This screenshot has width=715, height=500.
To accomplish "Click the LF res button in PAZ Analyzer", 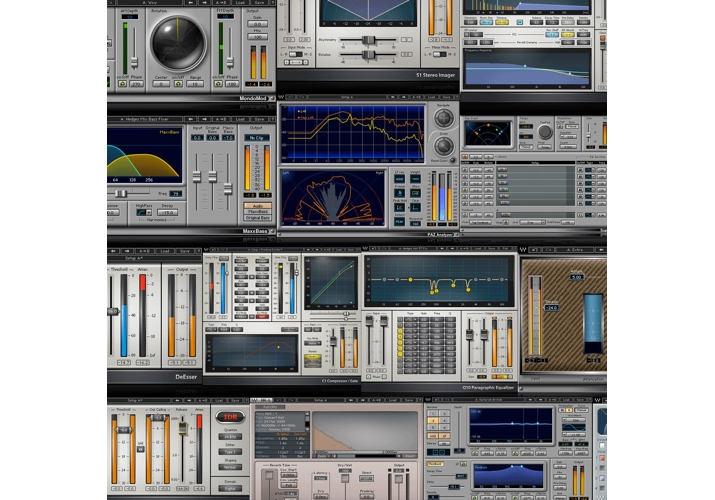I will click(399, 179).
